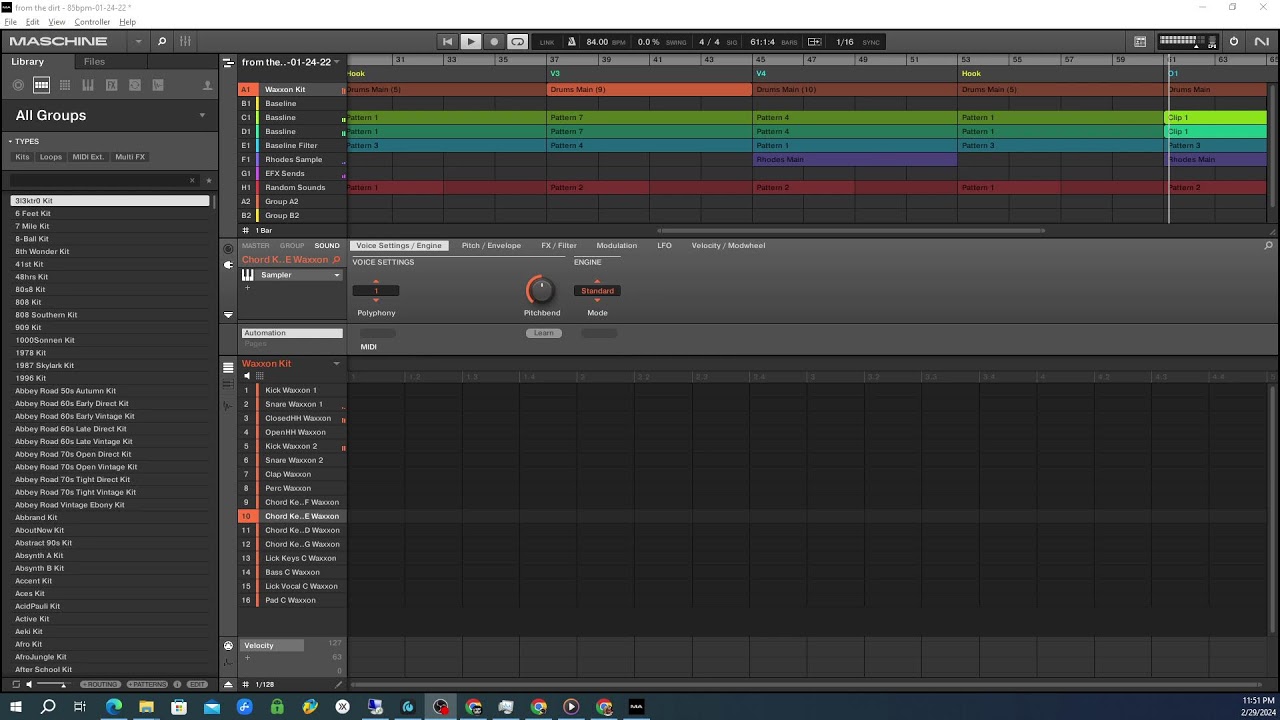Add a plug-in slot with the plus below Sampler

tap(247, 288)
